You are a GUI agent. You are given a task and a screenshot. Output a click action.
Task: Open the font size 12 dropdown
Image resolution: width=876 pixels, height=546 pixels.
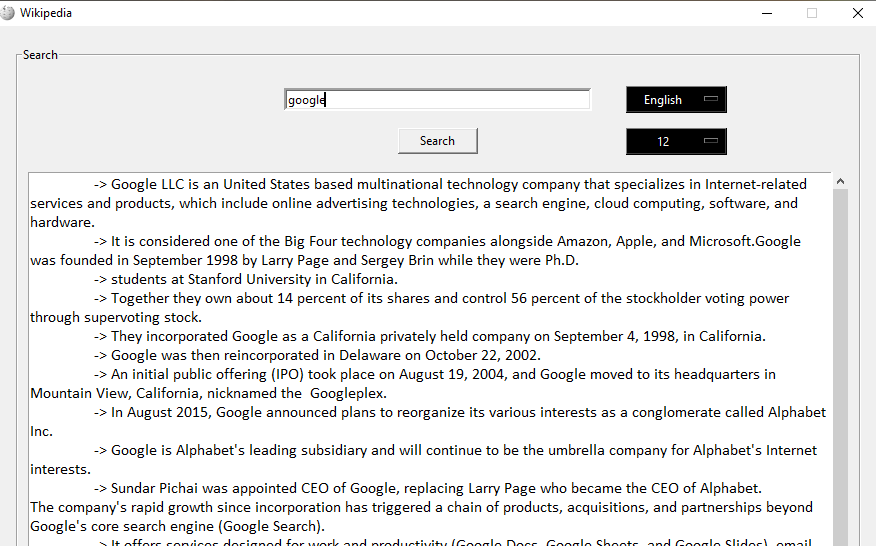click(676, 141)
